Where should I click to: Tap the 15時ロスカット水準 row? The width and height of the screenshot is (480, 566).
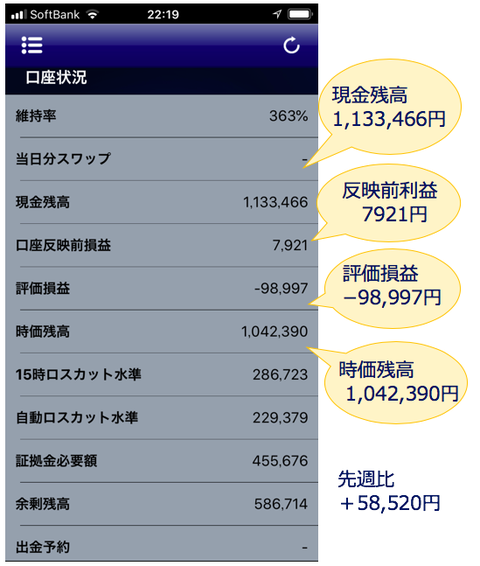tap(162, 374)
